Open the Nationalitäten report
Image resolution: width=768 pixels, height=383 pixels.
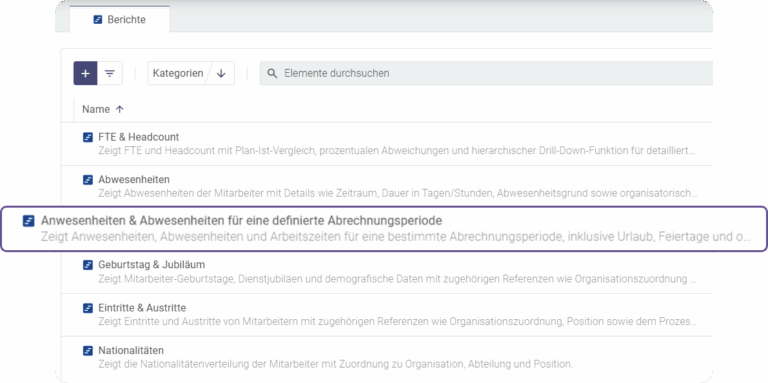click(131, 351)
